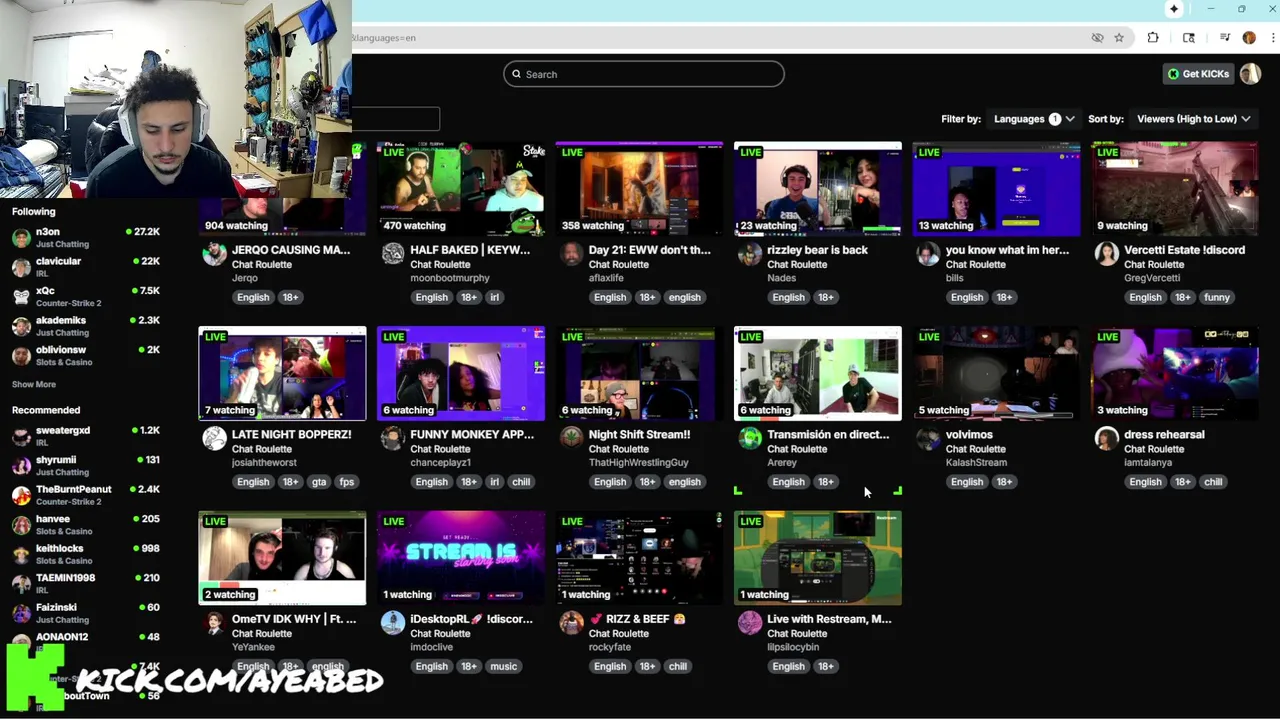The width and height of the screenshot is (1280, 720).
Task: Click fps tag under LATE NIGHT BOPPERZ
Action: click(347, 482)
